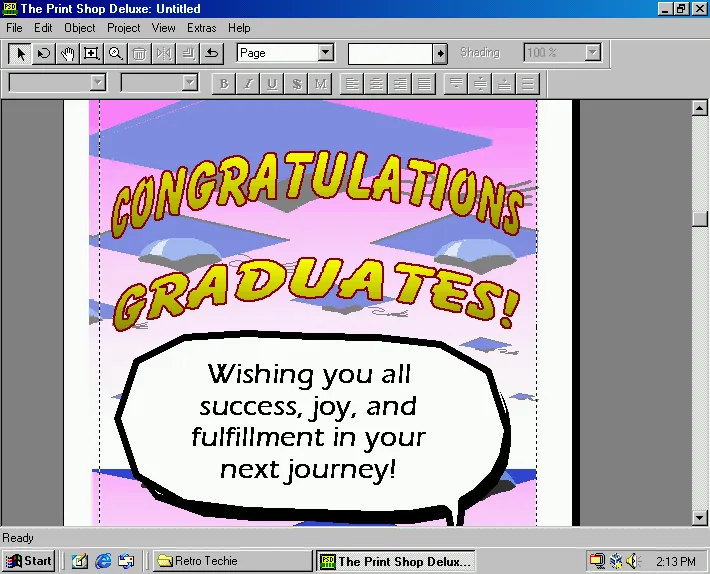Open the color selector arrow button
The image size is (710, 574).
440,54
